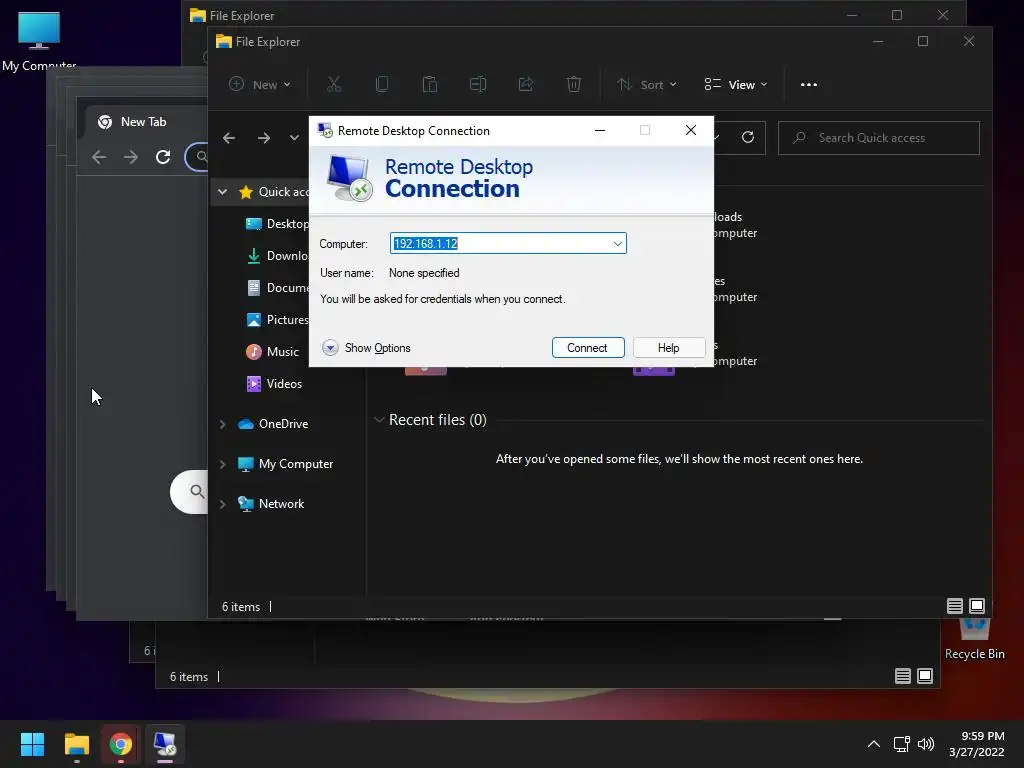The width and height of the screenshot is (1024, 768).
Task: Switch to large thumbnails view in front File Explorer status bar
Action: tap(976, 606)
